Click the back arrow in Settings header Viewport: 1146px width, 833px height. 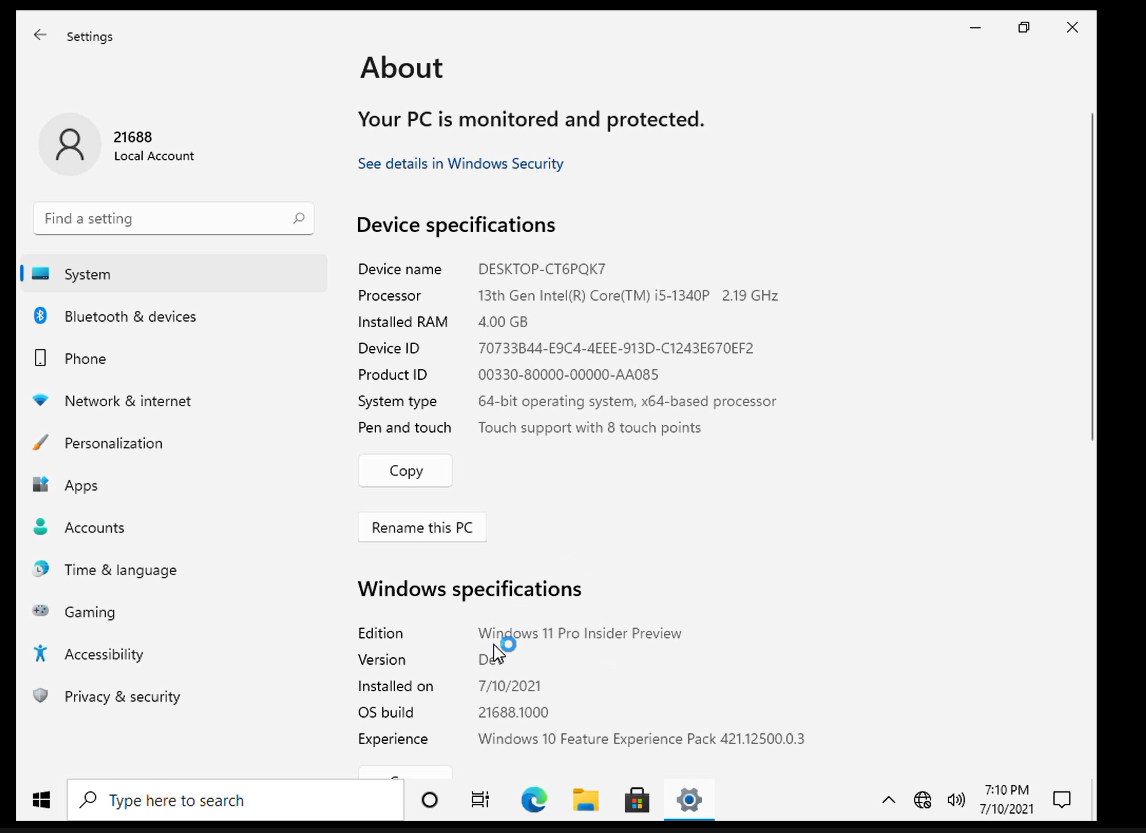pyautogui.click(x=40, y=35)
